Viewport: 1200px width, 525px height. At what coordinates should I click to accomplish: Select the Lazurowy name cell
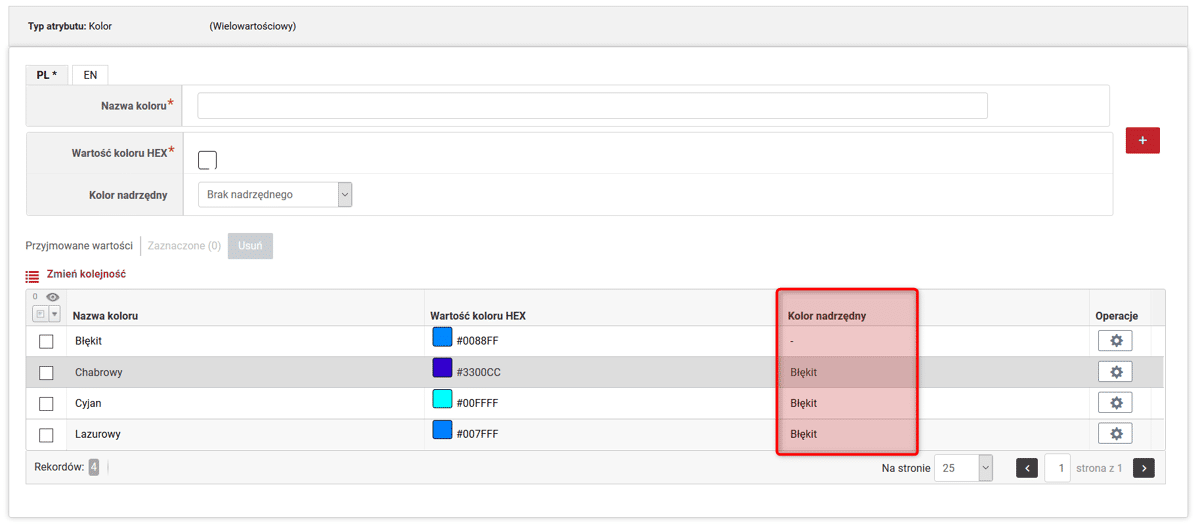(x=98, y=434)
